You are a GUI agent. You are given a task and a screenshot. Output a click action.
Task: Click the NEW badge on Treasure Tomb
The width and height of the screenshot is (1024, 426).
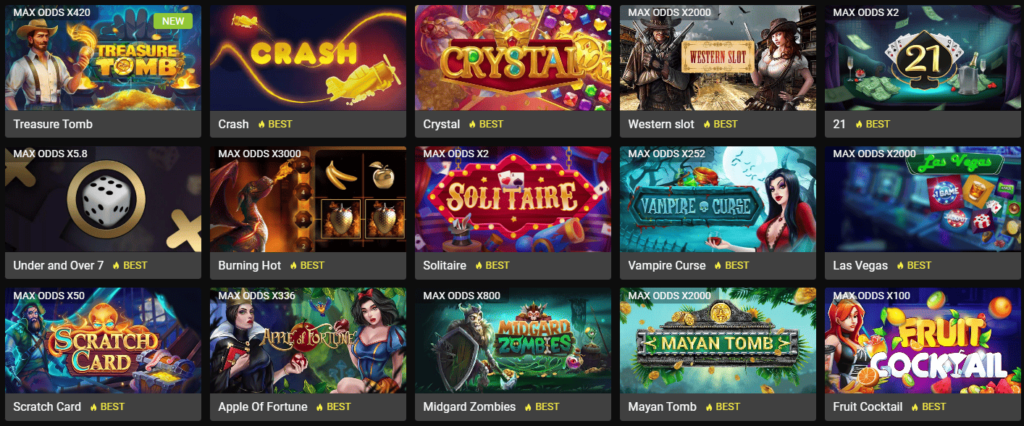173,21
